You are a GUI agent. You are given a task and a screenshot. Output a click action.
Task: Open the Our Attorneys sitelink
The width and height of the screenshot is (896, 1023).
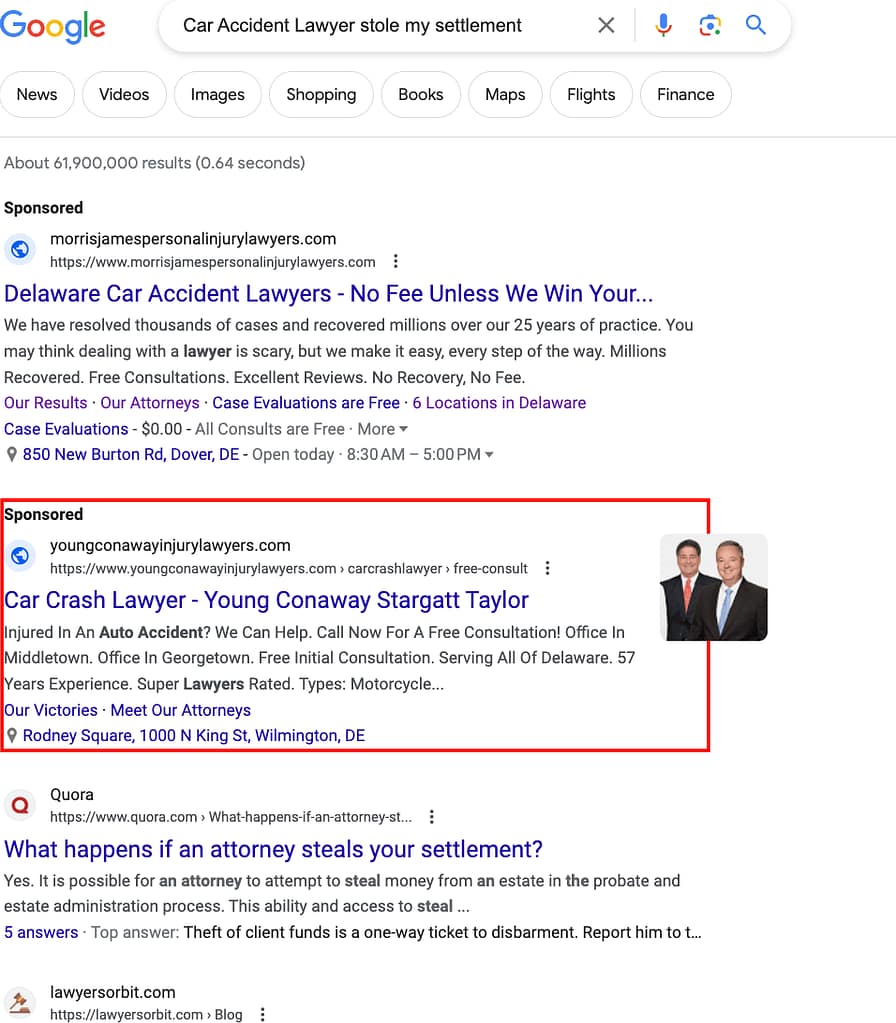point(150,403)
